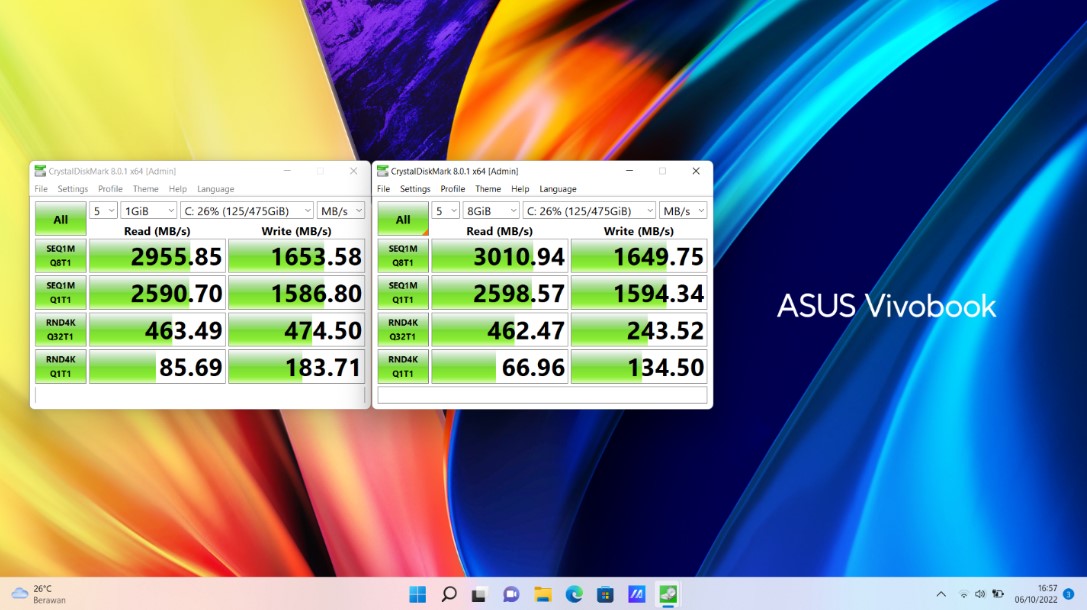Close the right CrystalDiskMark window
The width and height of the screenshot is (1087, 610).
click(x=696, y=171)
